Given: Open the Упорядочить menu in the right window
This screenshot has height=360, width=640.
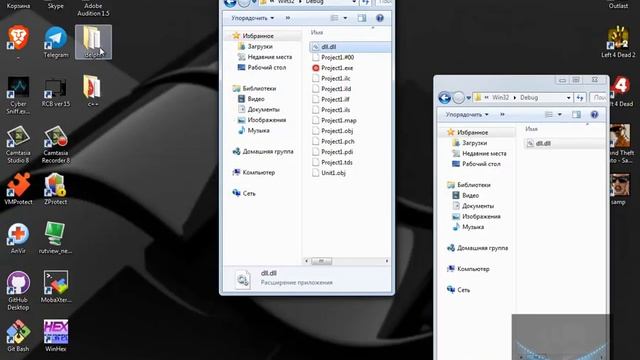Looking at the screenshot, I should point(467,115).
